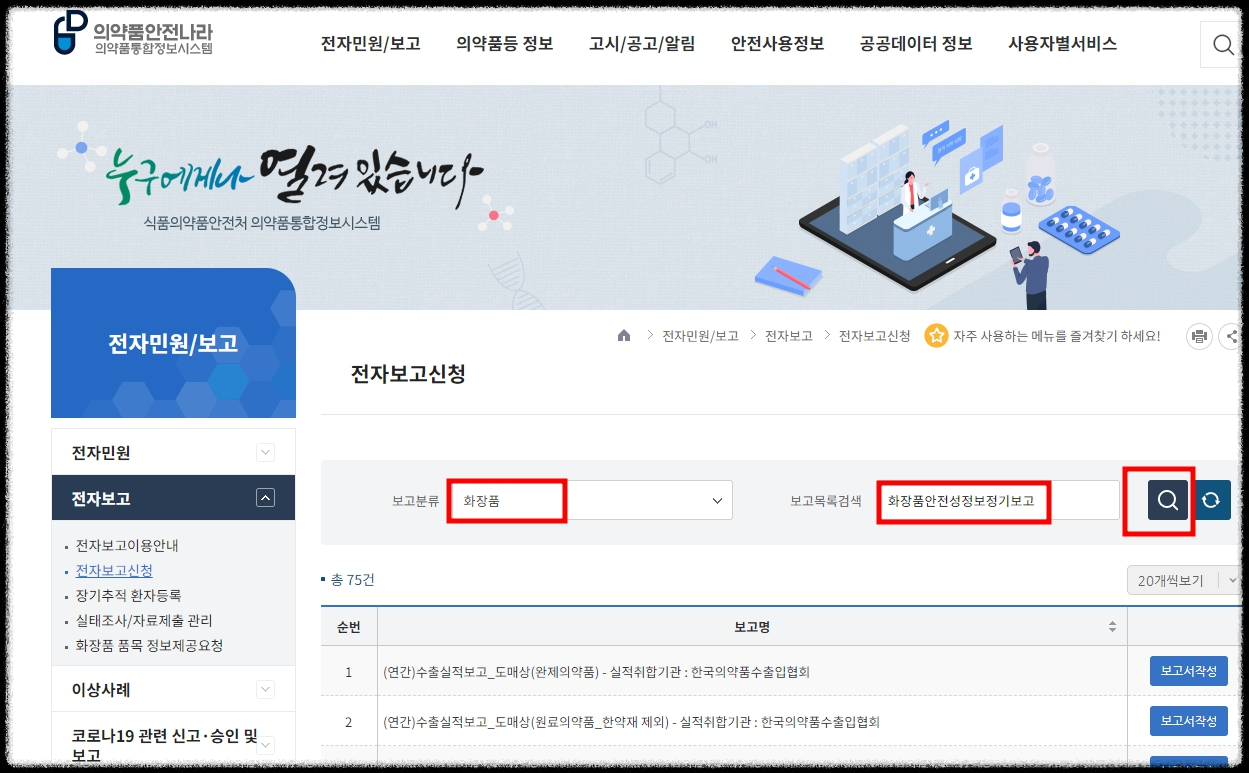Click the reset/refresh icon next to search
Screen dimensions: 1249x773
pyautogui.click(x=1212, y=500)
